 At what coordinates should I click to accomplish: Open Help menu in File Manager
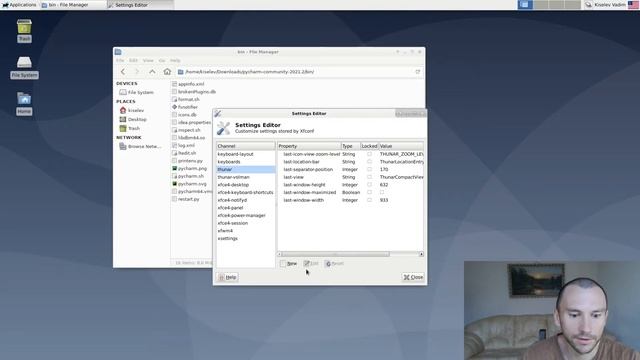176,60
